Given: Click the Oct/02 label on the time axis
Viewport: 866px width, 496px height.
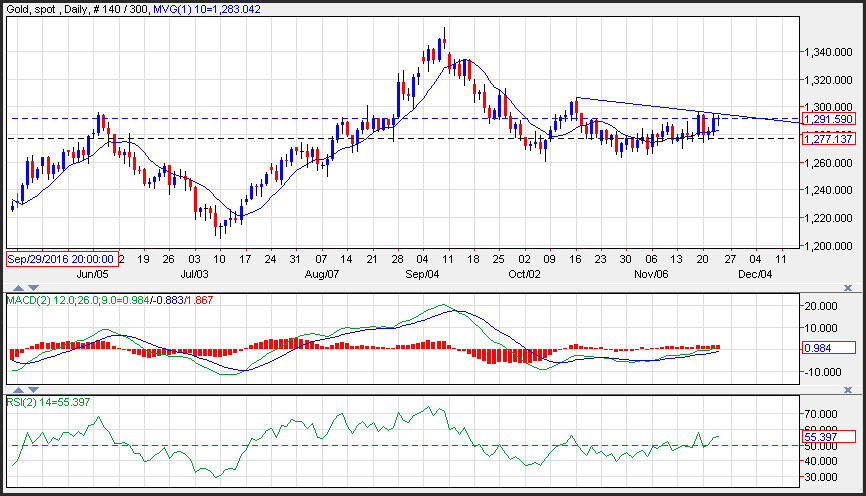Looking at the screenshot, I should point(523,273).
